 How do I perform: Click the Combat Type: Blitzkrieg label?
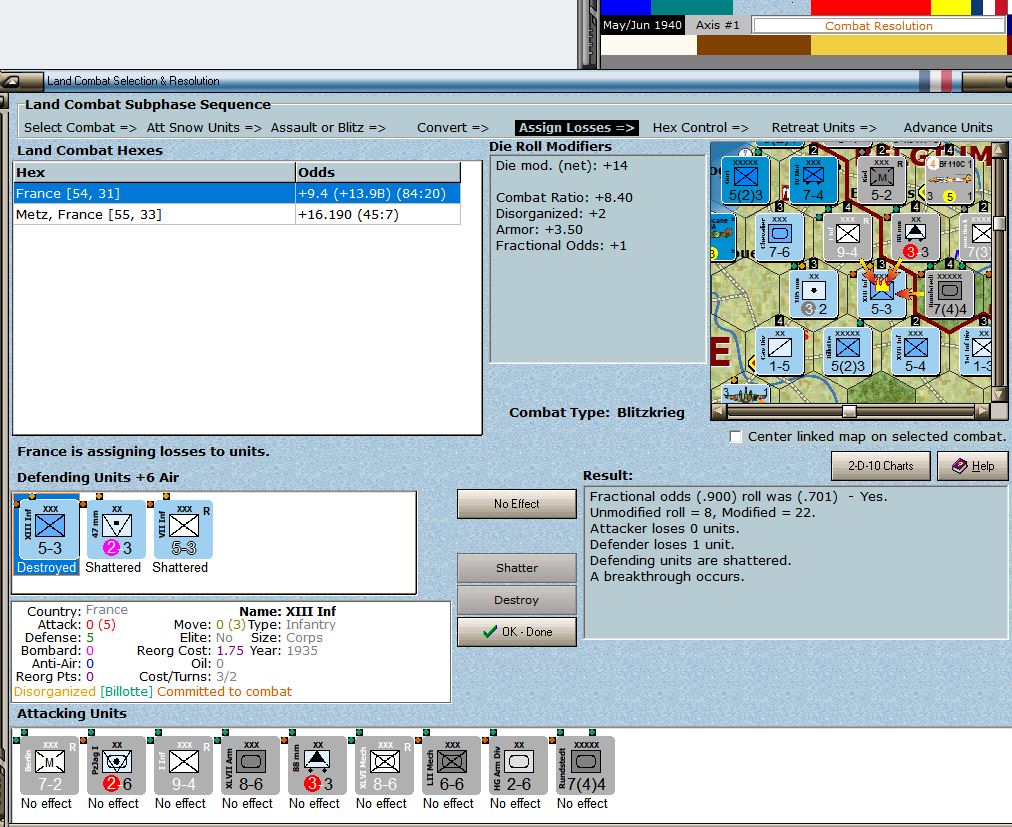pyautogui.click(x=596, y=413)
